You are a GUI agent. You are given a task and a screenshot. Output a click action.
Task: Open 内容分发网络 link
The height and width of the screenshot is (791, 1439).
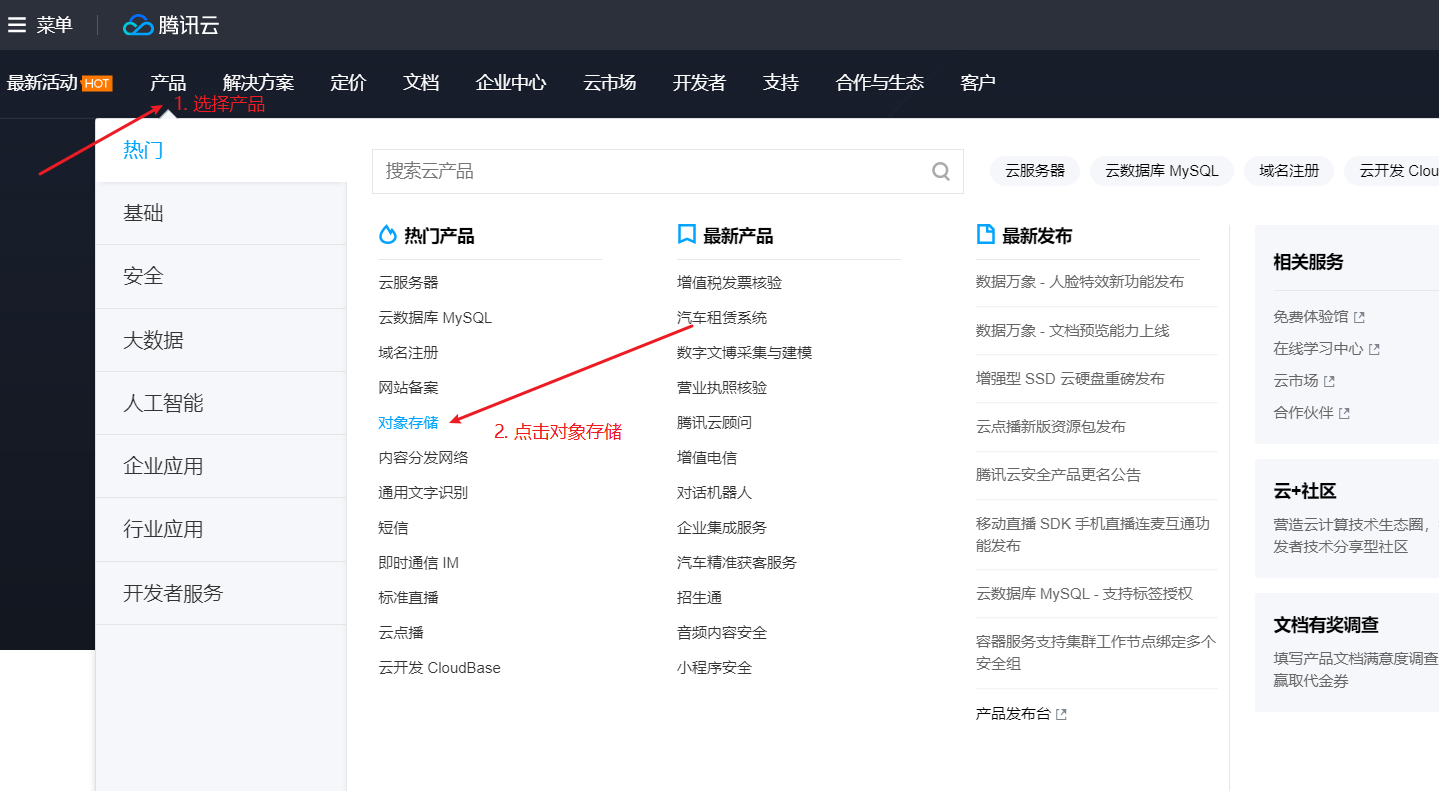[x=423, y=458]
